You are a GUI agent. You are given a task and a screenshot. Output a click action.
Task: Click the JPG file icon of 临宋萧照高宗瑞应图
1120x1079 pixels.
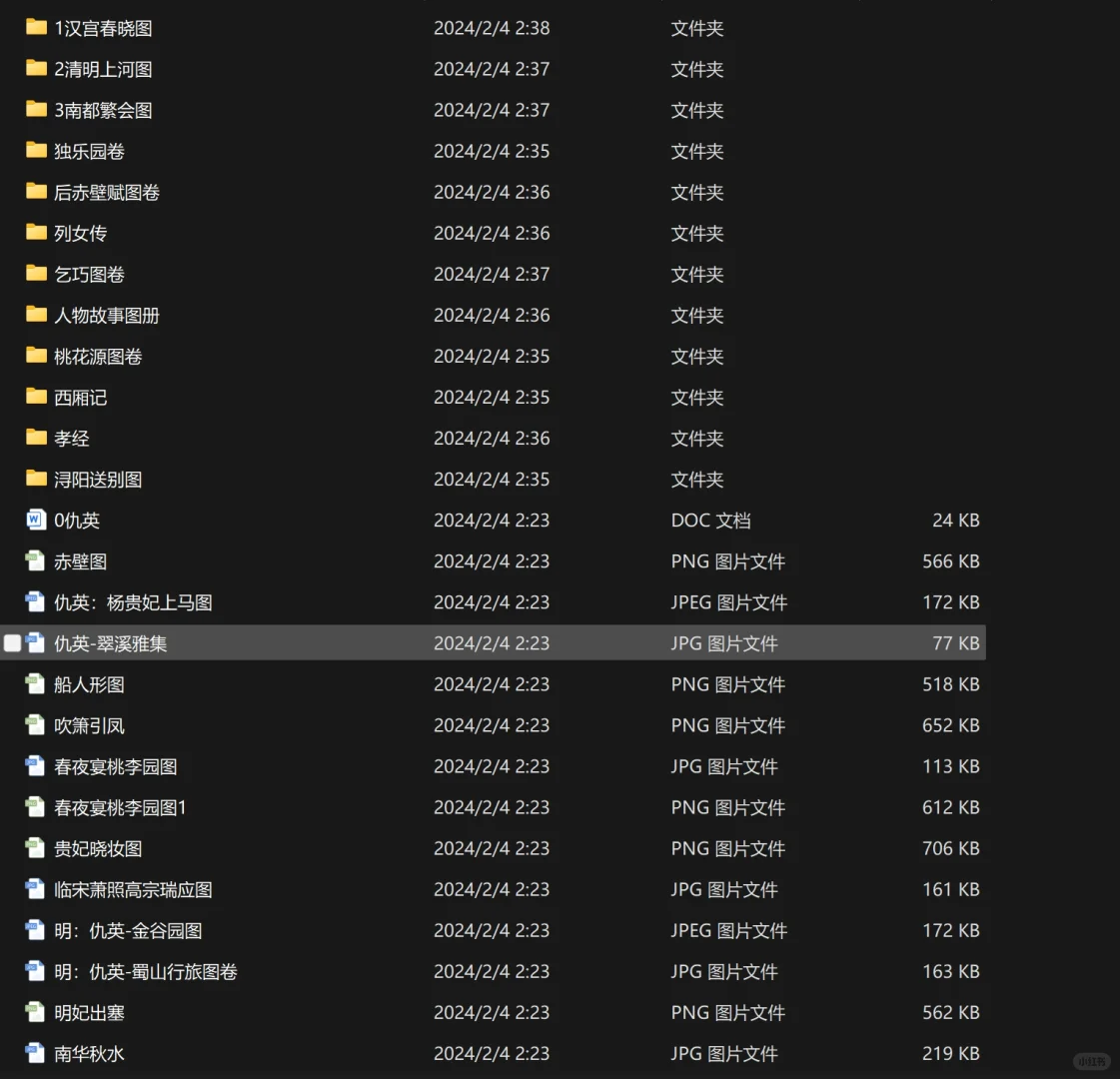[35, 889]
